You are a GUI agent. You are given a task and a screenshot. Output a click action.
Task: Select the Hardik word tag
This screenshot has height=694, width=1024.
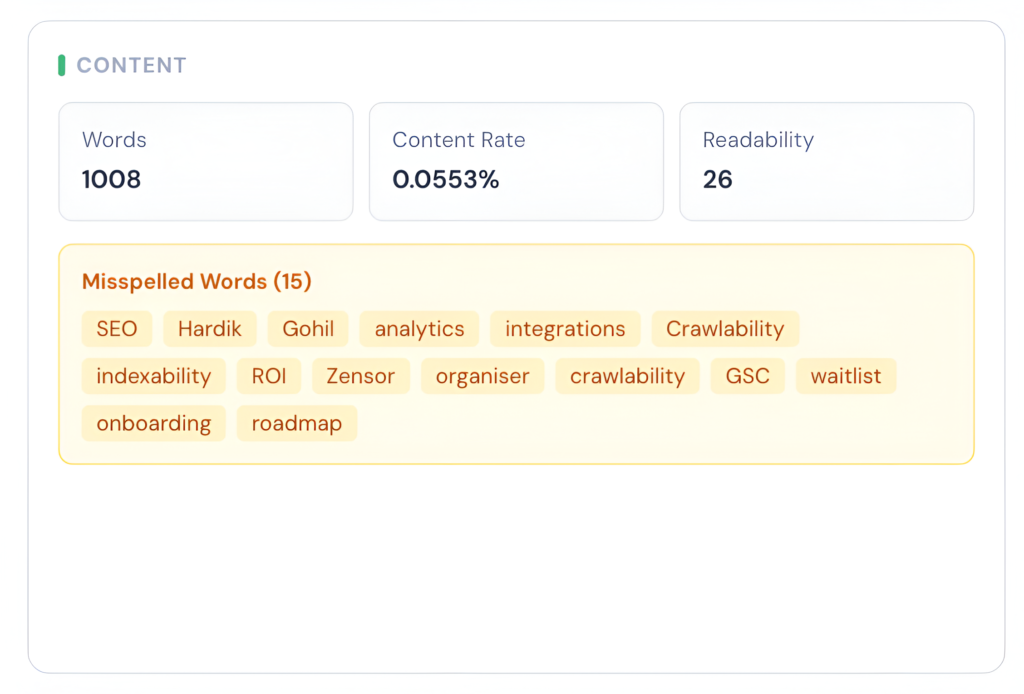pos(209,329)
